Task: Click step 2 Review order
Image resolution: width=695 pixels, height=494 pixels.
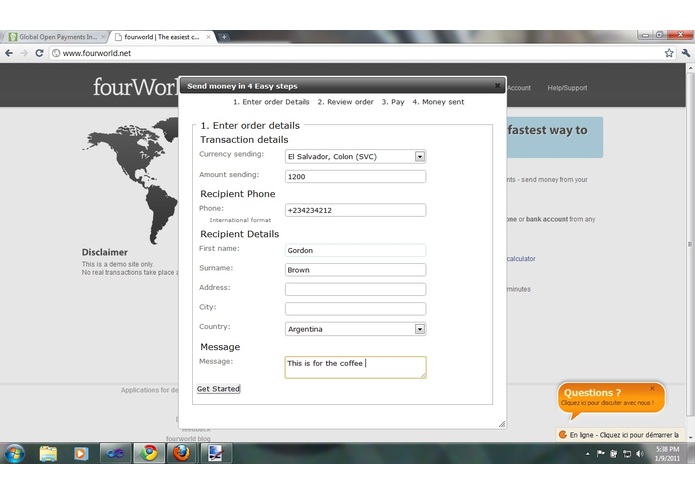Action: 345,102
